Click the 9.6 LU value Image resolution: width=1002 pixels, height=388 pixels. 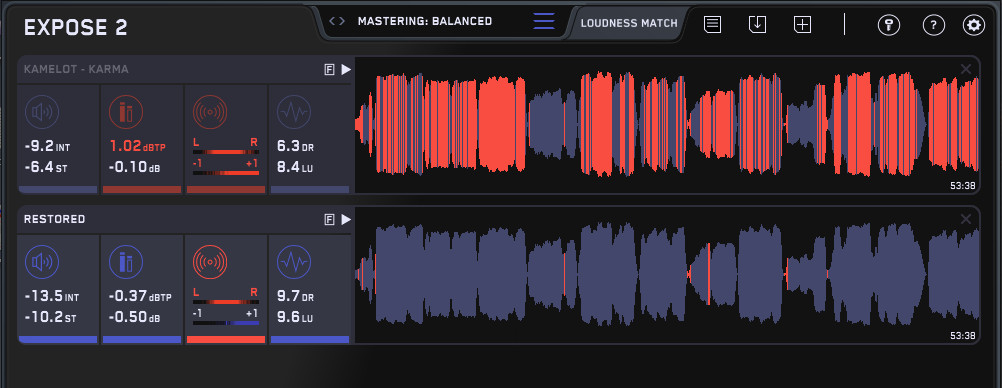(x=295, y=318)
